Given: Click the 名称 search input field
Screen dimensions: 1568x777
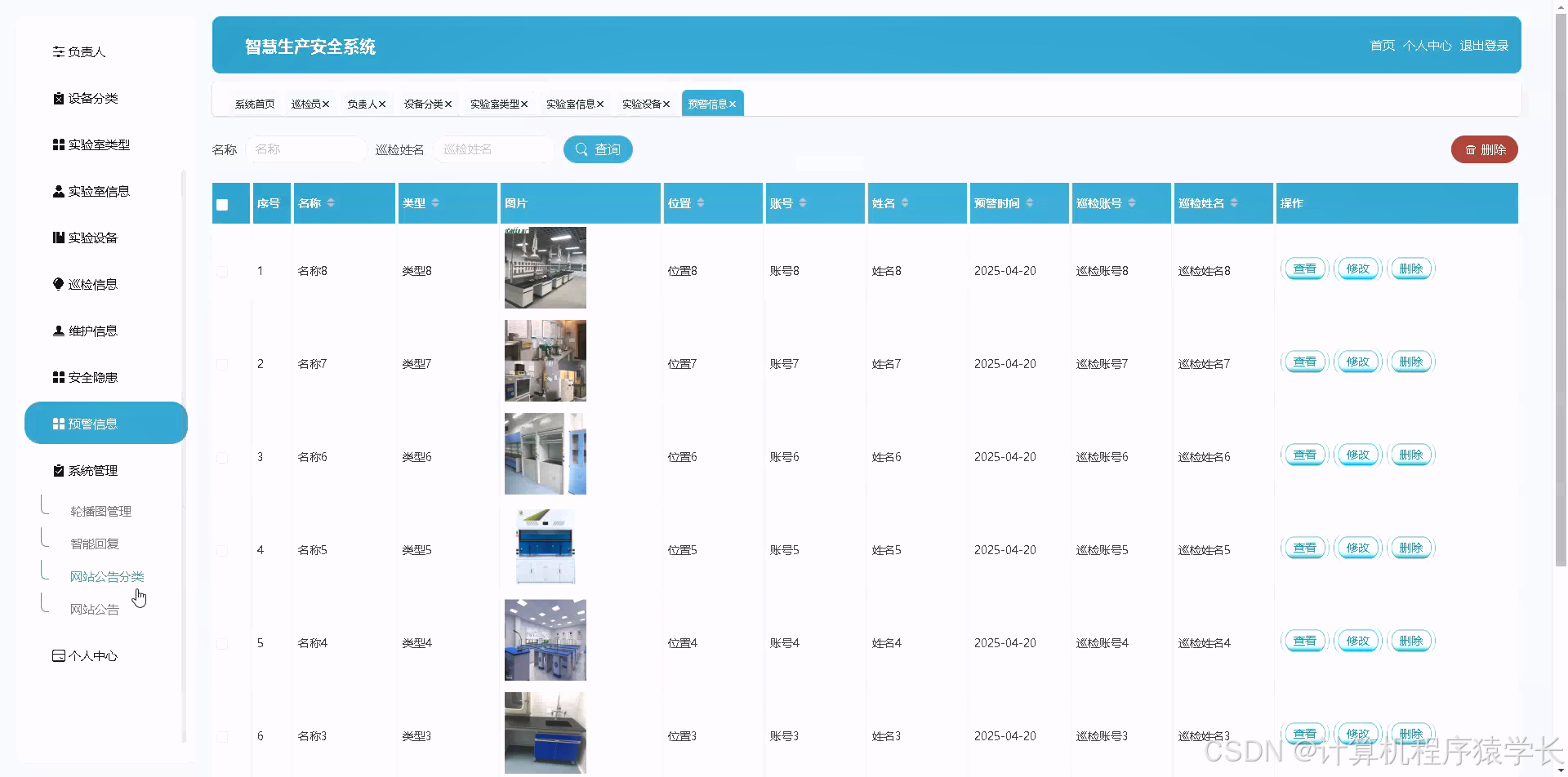Looking at the screenshot, I should 306,149.
